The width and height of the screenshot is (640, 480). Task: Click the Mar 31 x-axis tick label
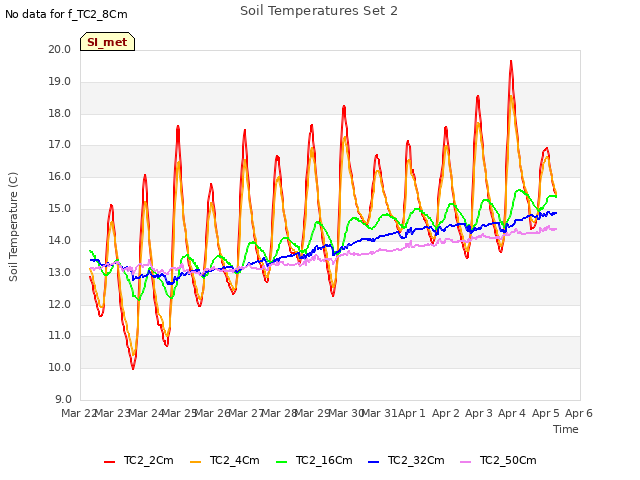tap(380, 413)
